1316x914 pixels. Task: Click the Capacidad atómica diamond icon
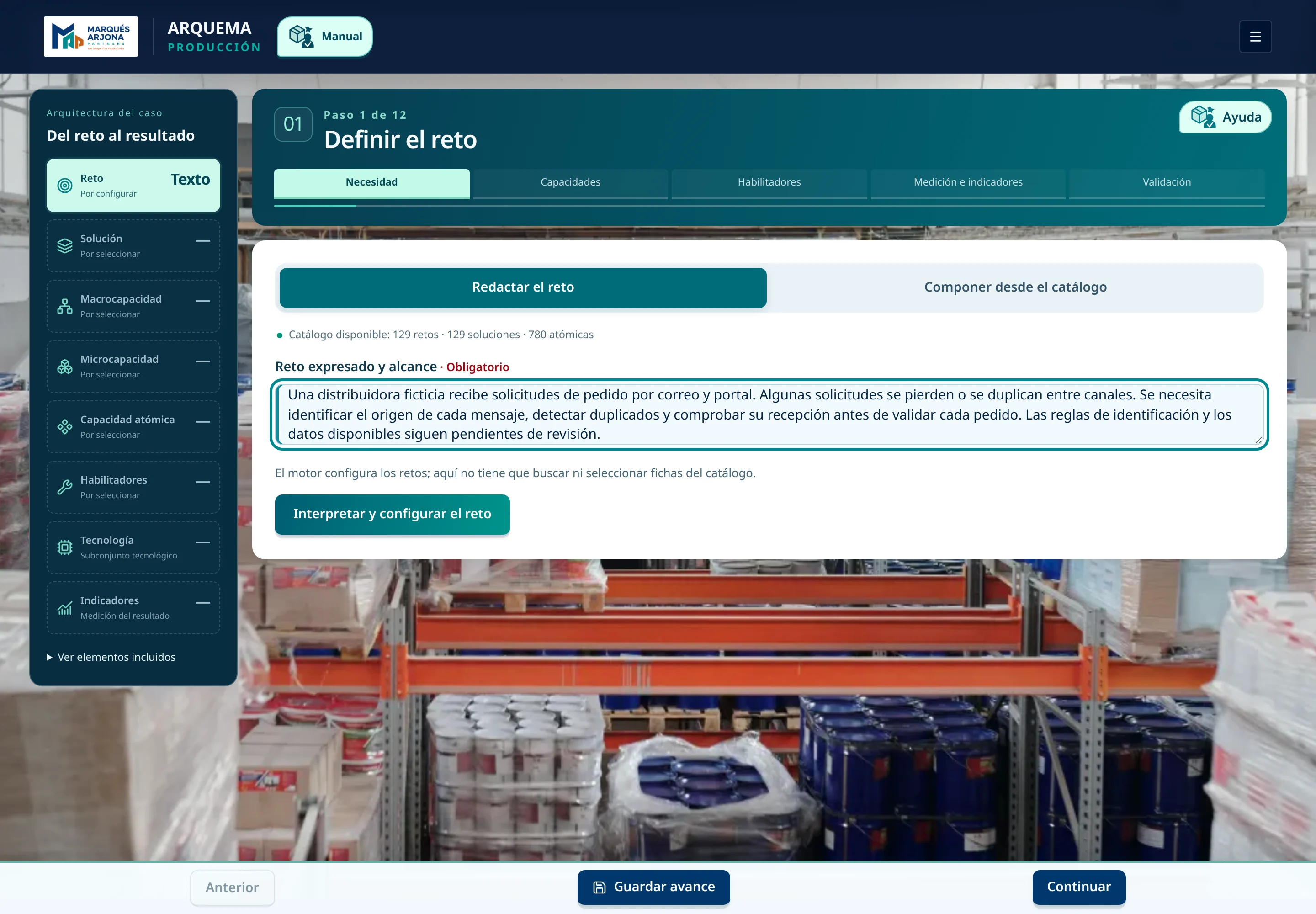[x=65, y=427]
